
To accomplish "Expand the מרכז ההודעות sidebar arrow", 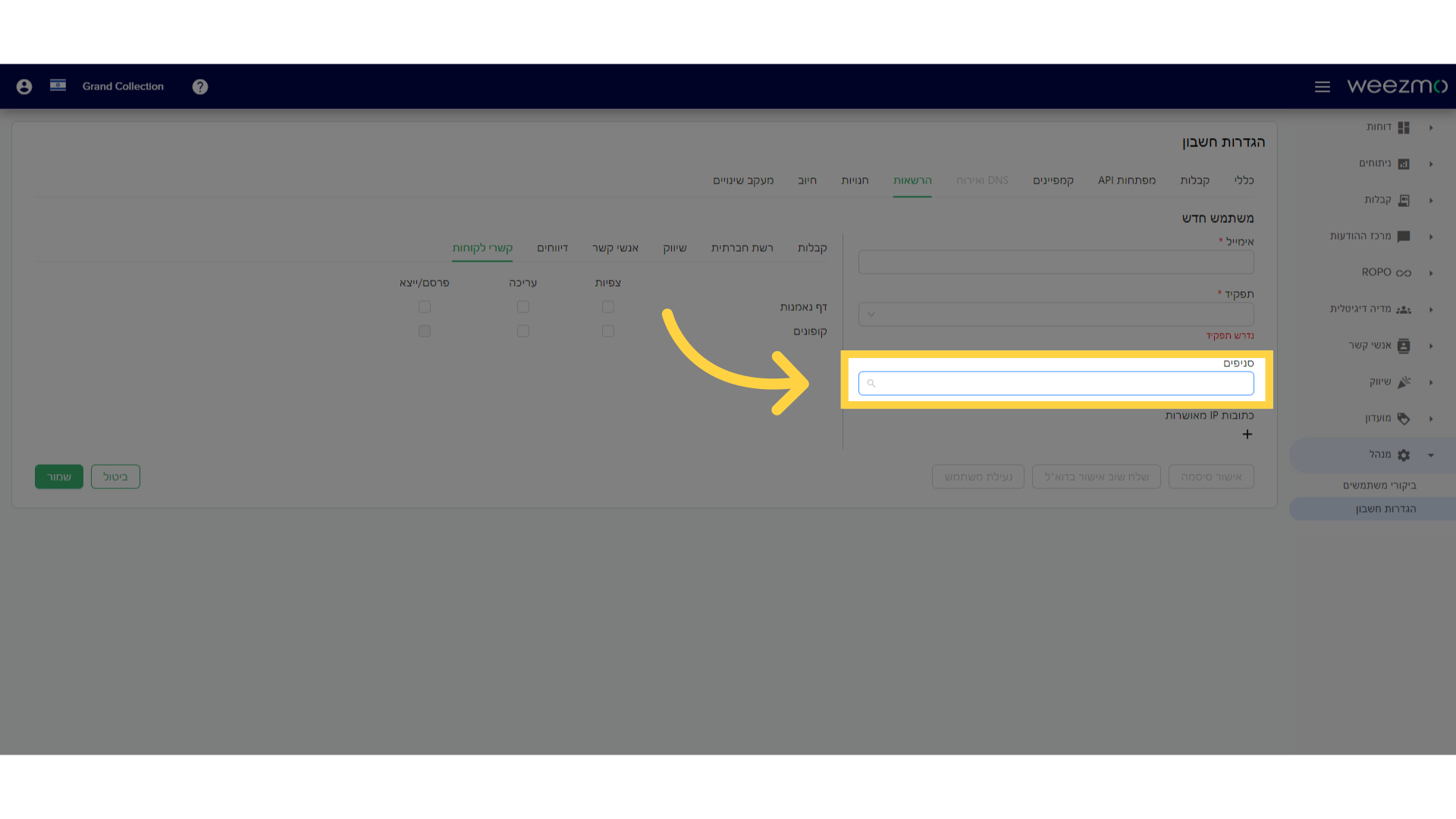I will pyautogui.click(x=1431, y=237).
